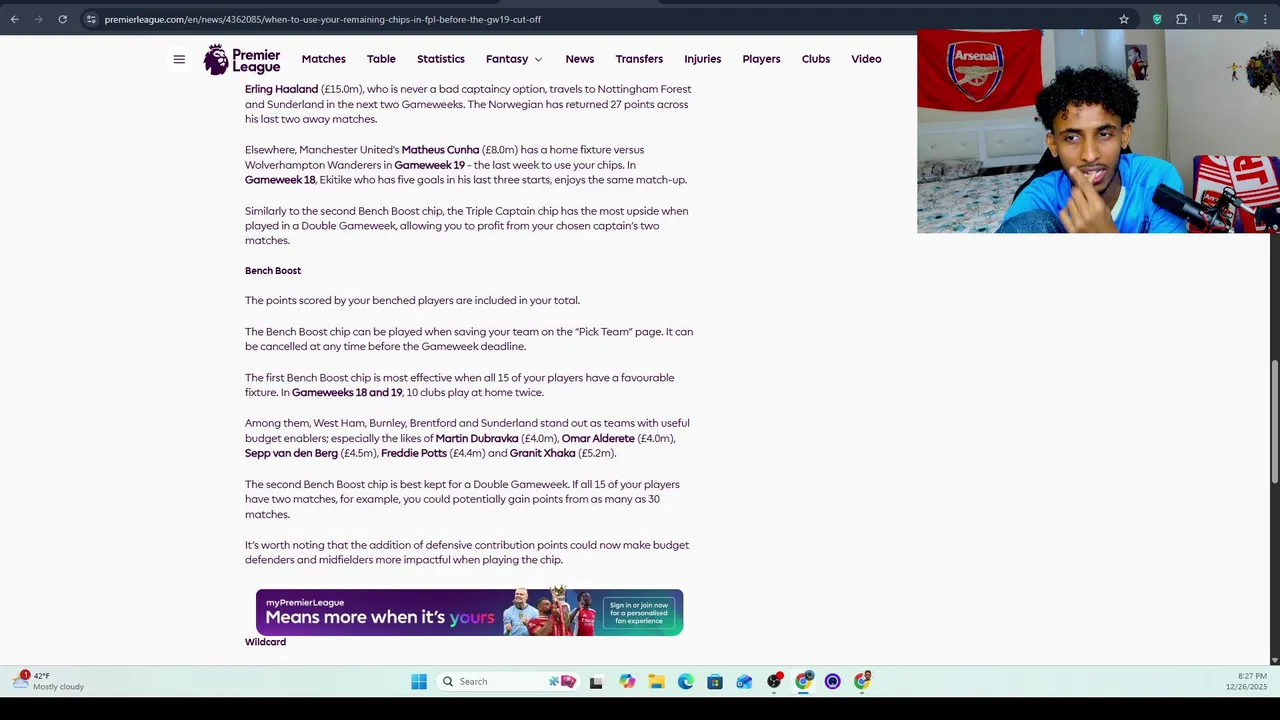Open OBS Studio from the taskbar
The width and height of the screenshot is (1280, 720).
774,682
